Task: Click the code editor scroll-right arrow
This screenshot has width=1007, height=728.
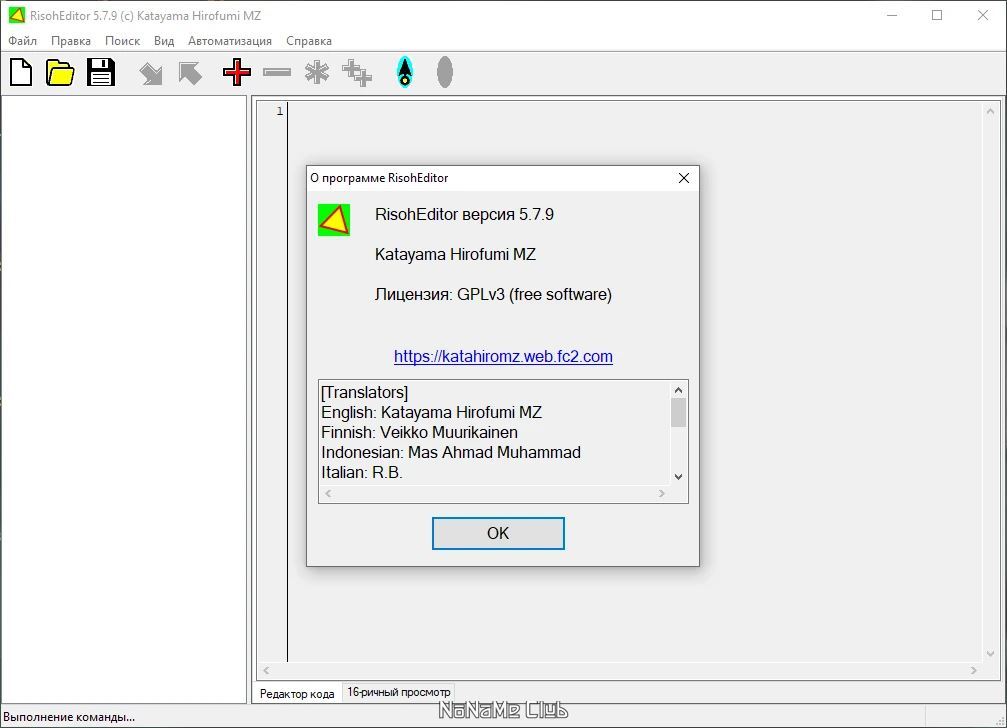Action: (x=974, y=671)
